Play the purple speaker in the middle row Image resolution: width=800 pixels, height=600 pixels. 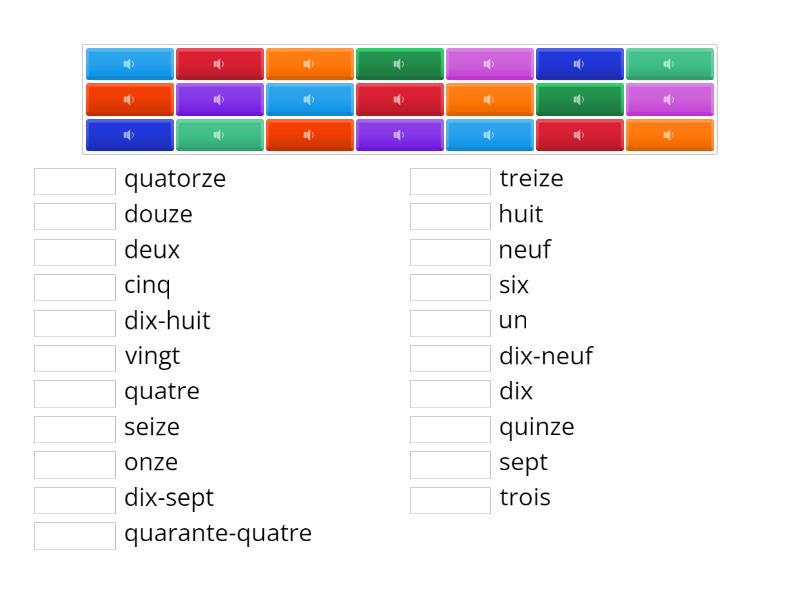[220, 99]
